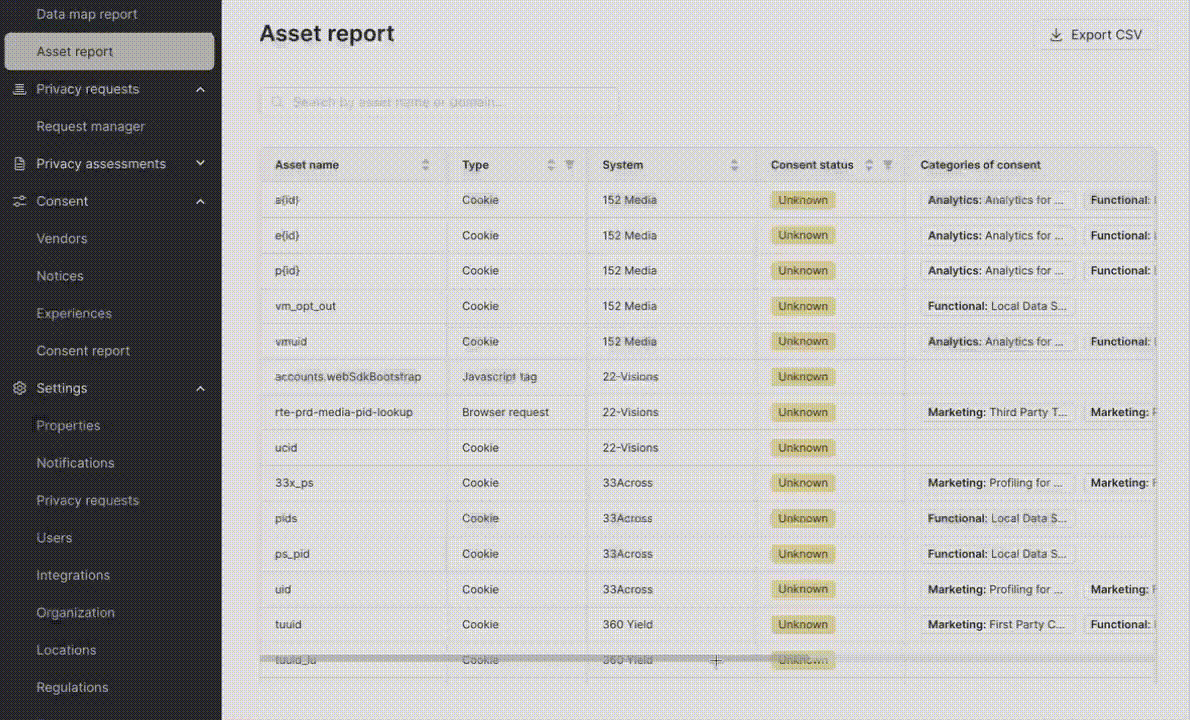Click the asset search input field
The width and height of the screenshot is (1190, 720).
tap(440, 101)
